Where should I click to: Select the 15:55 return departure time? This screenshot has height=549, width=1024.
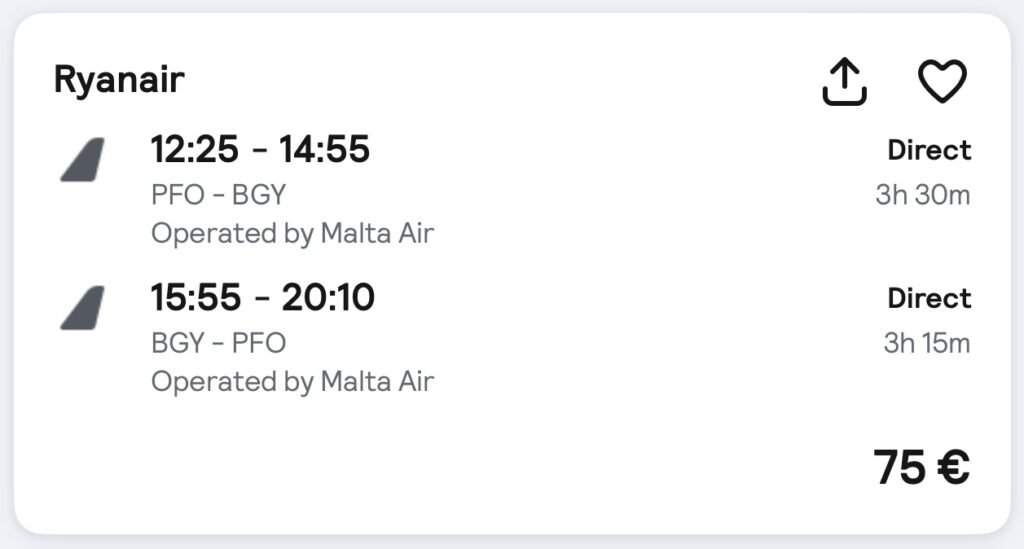196,297
